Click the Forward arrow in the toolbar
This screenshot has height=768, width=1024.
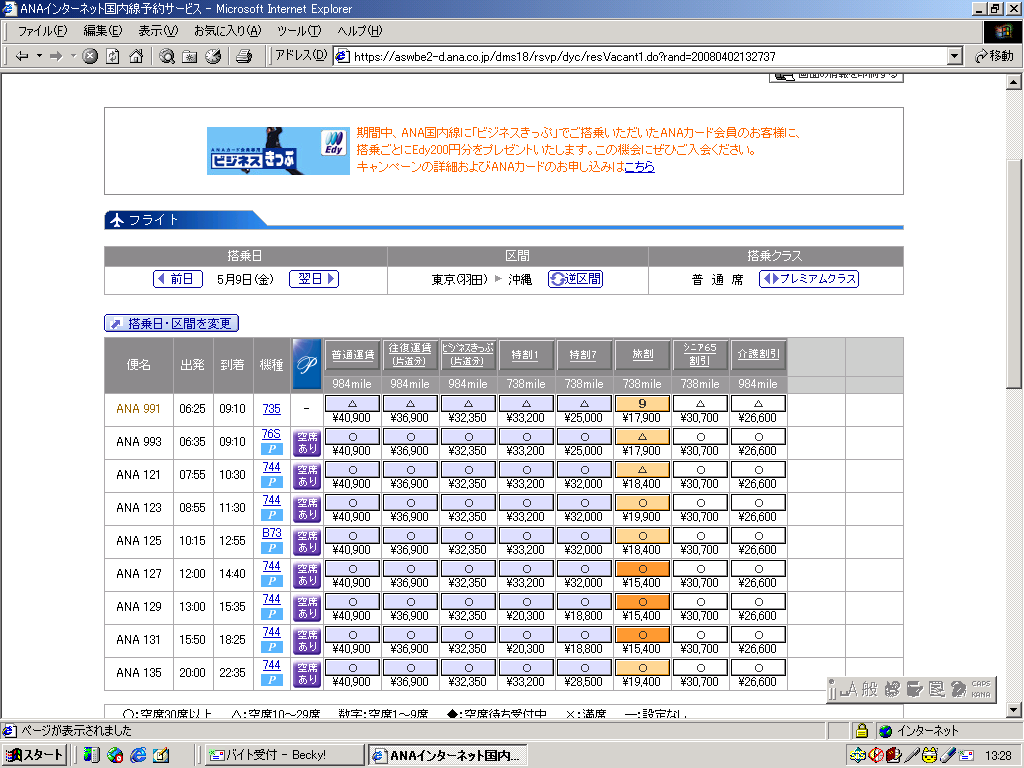(x=56, y=56)
